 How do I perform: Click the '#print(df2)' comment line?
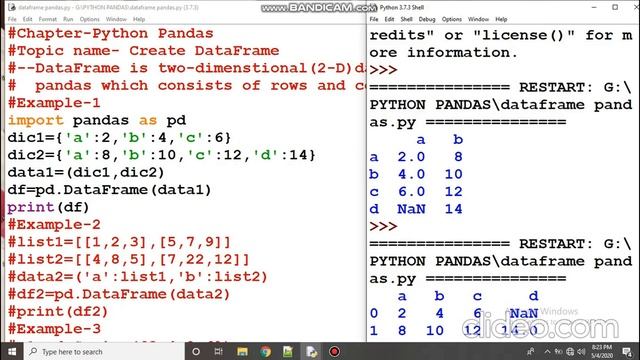coord(58,312)
